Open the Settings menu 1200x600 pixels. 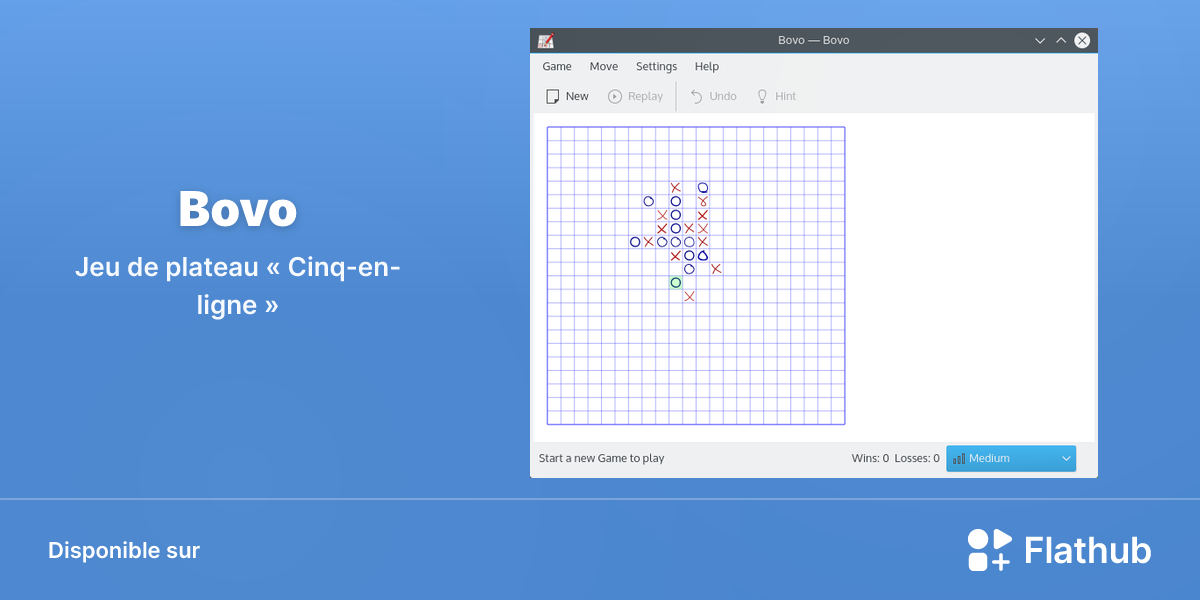click(656, 66)
